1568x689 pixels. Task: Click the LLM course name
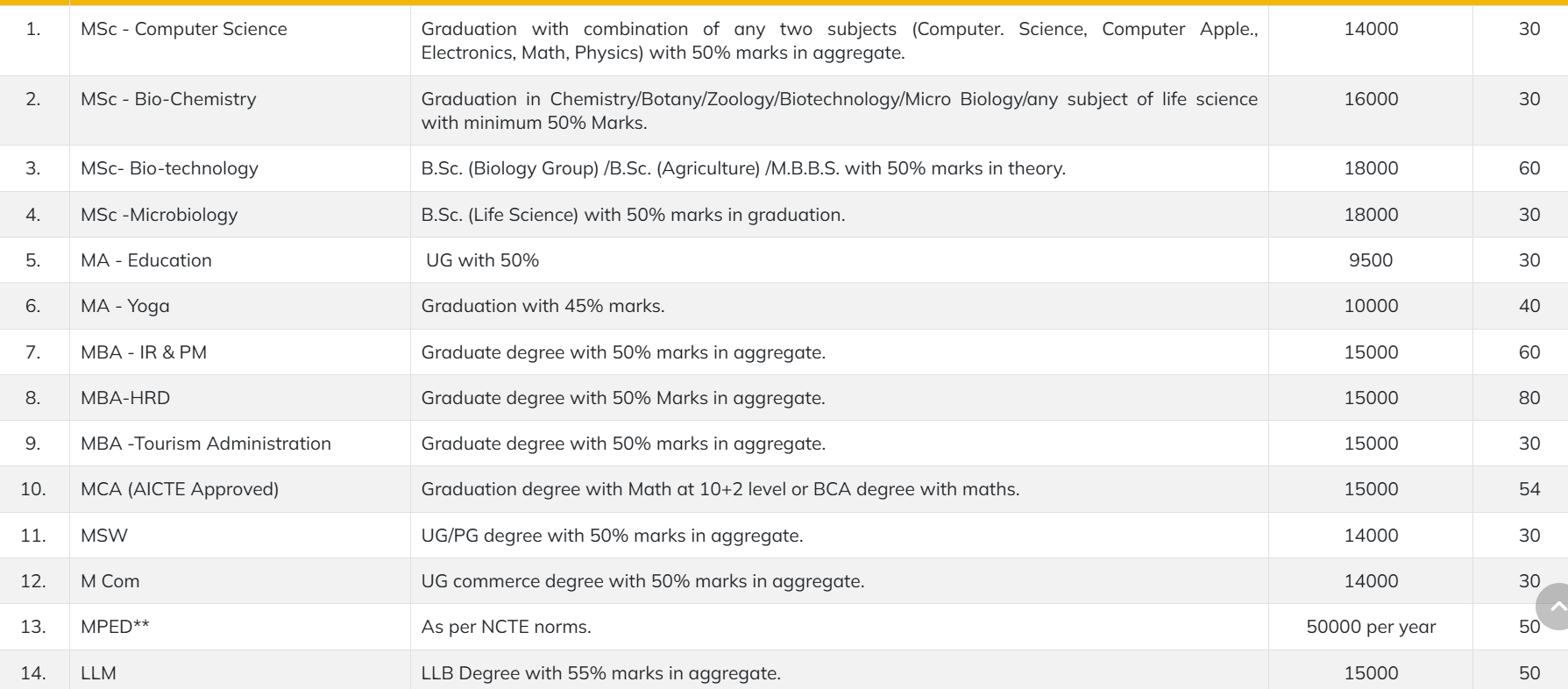[98, 673]
